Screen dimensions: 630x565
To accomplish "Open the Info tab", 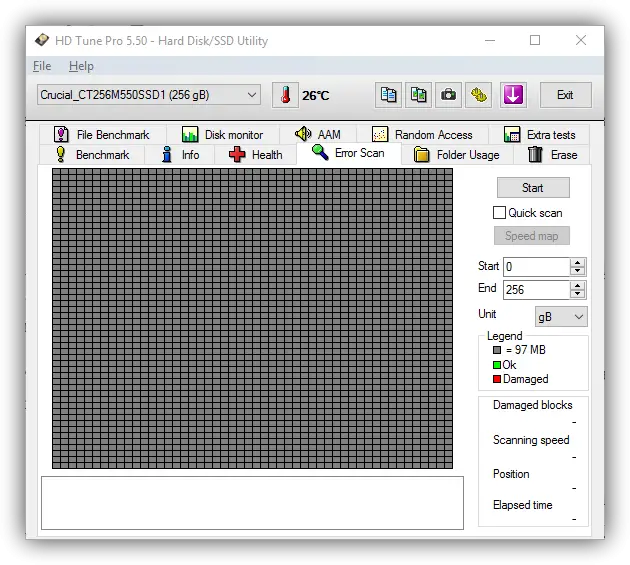I will click(x=180, y=155).
